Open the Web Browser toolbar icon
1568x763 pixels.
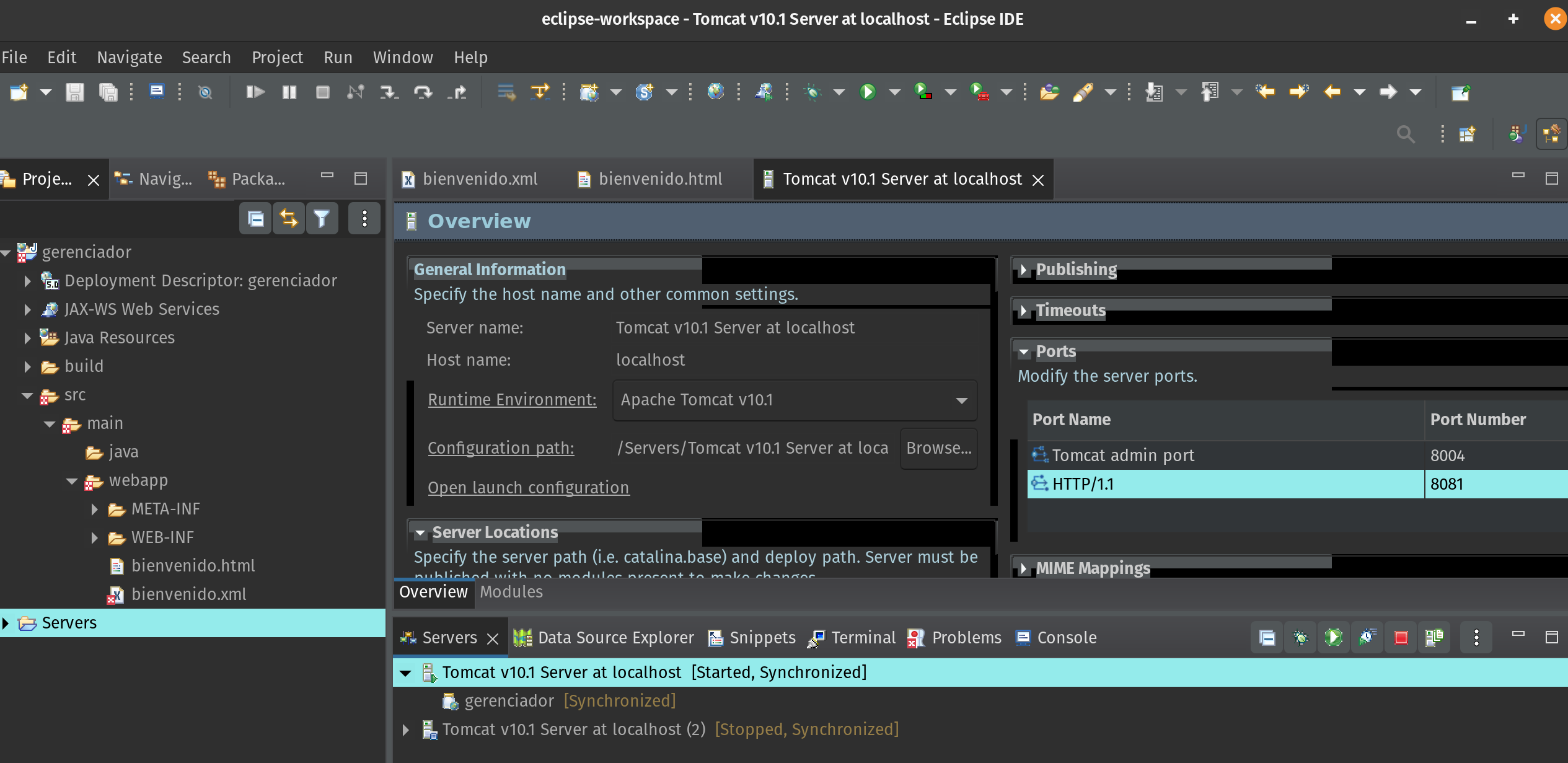click(x=715, y=92)
